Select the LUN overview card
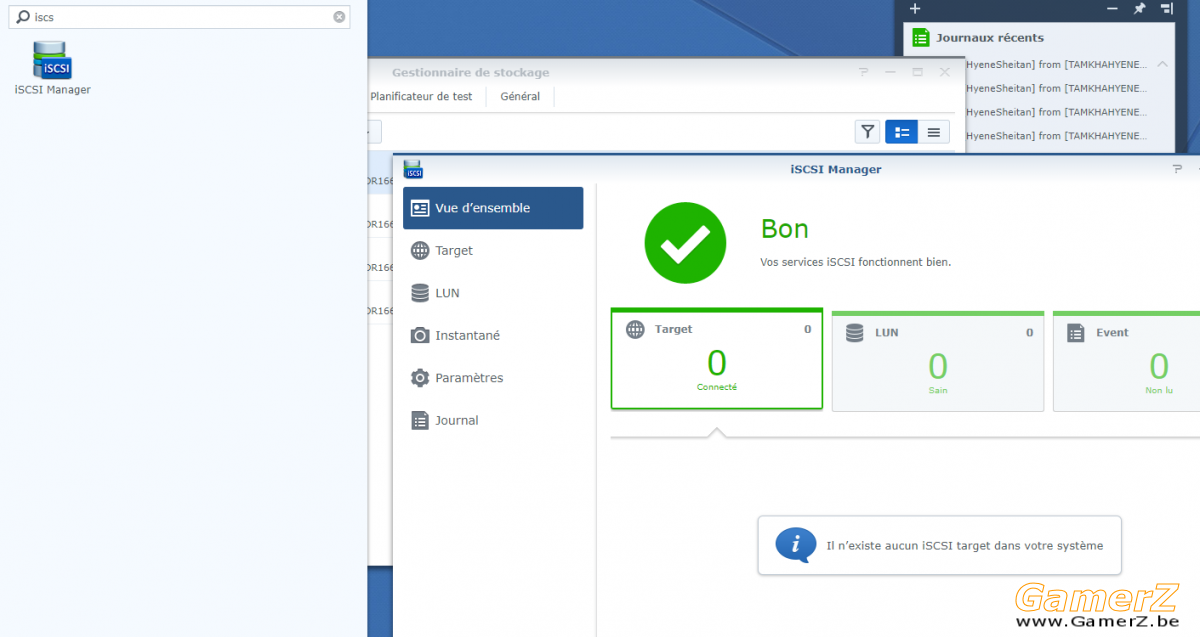This screenshot has width=1200, height=637. [x=938, y=361]
